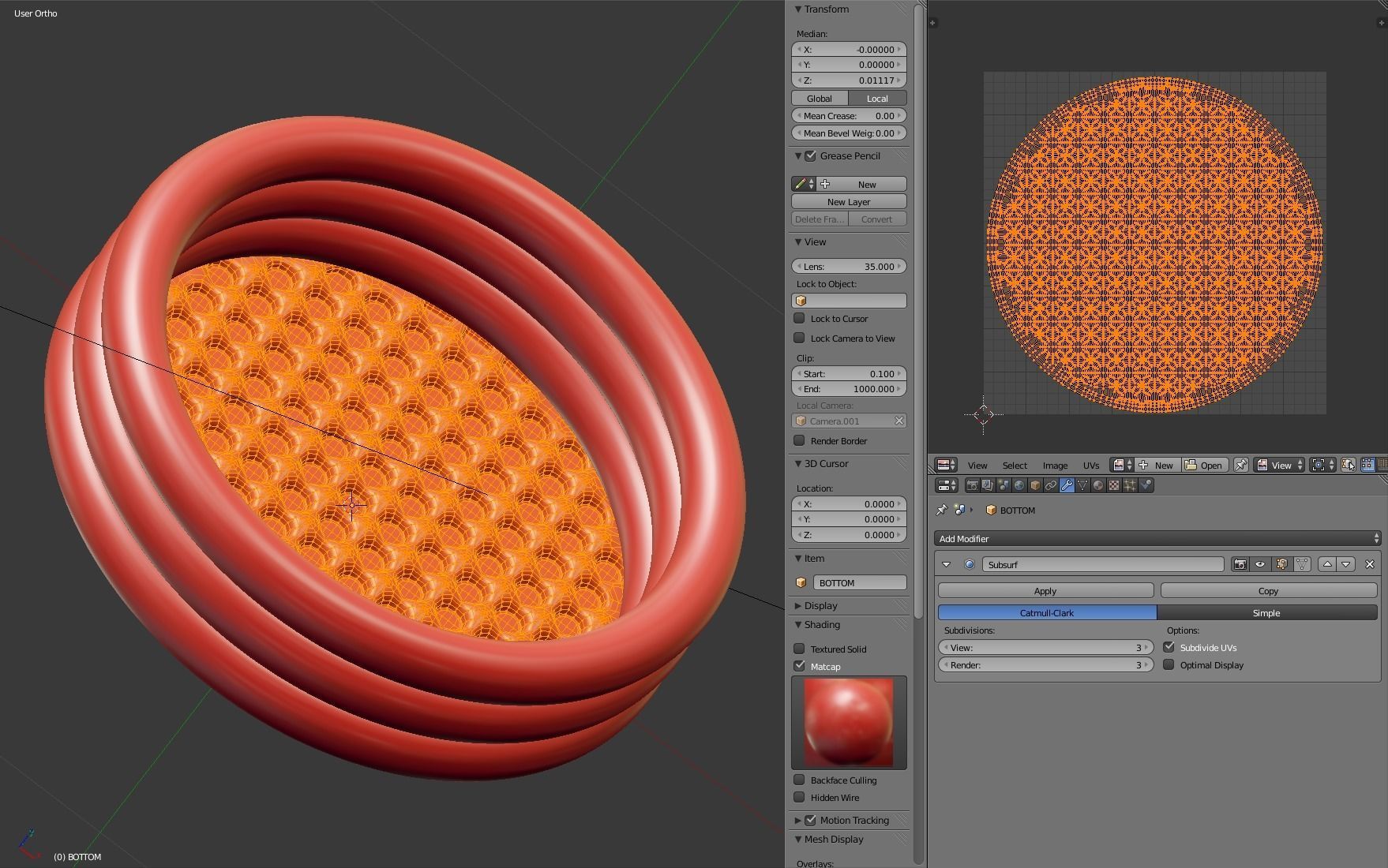Enable Lock to Cursor checkbox
The width and height of the screenshot is (1388, 868).
799,318
